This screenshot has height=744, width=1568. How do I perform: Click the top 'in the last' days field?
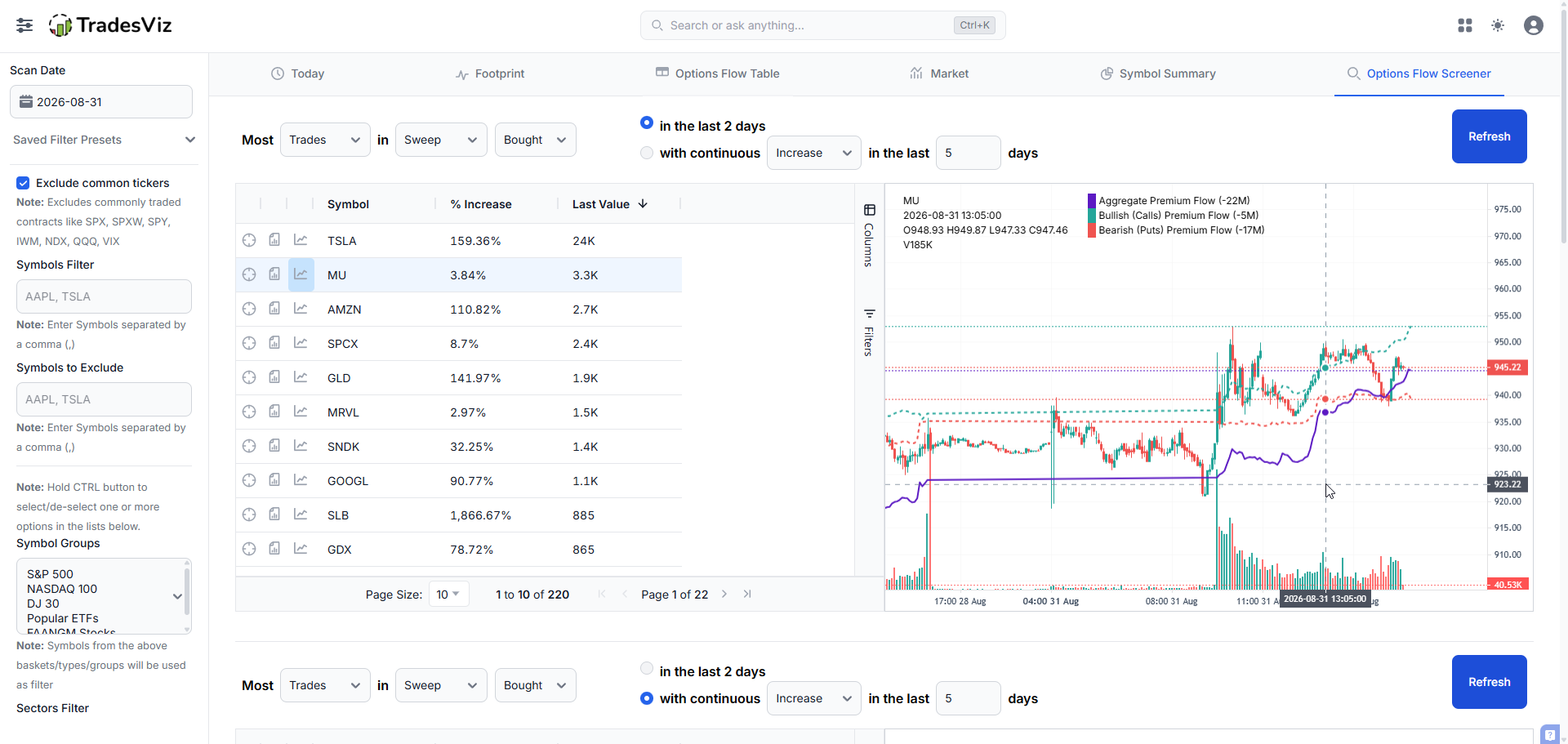[968, 153]
